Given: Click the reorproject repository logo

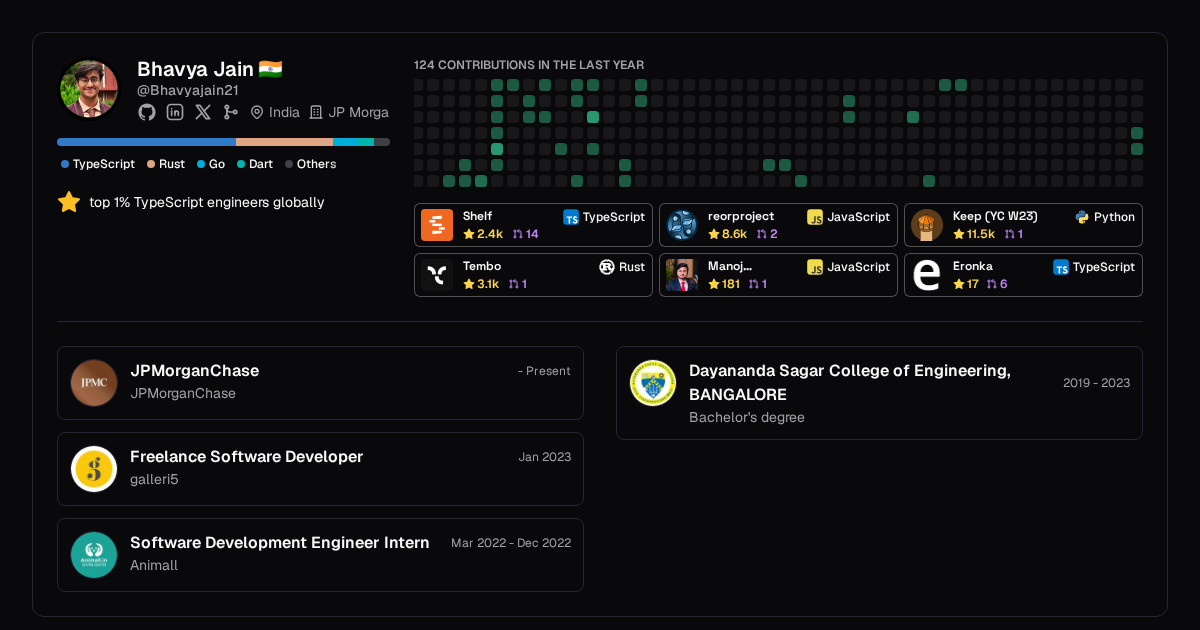Looking at the screenshot, I should coord(682,225).
